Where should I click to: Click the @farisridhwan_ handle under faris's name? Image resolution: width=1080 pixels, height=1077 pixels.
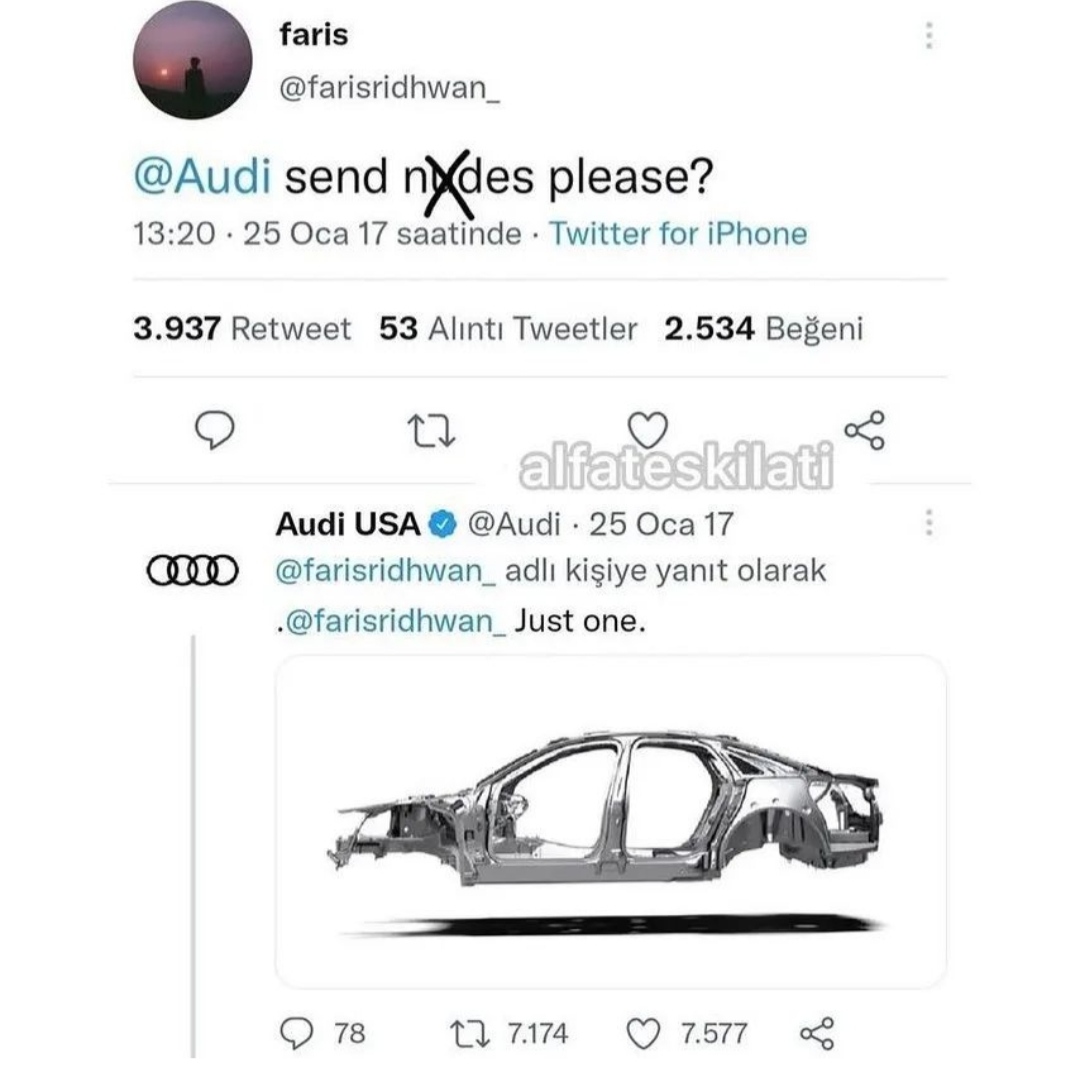(388, 88)
